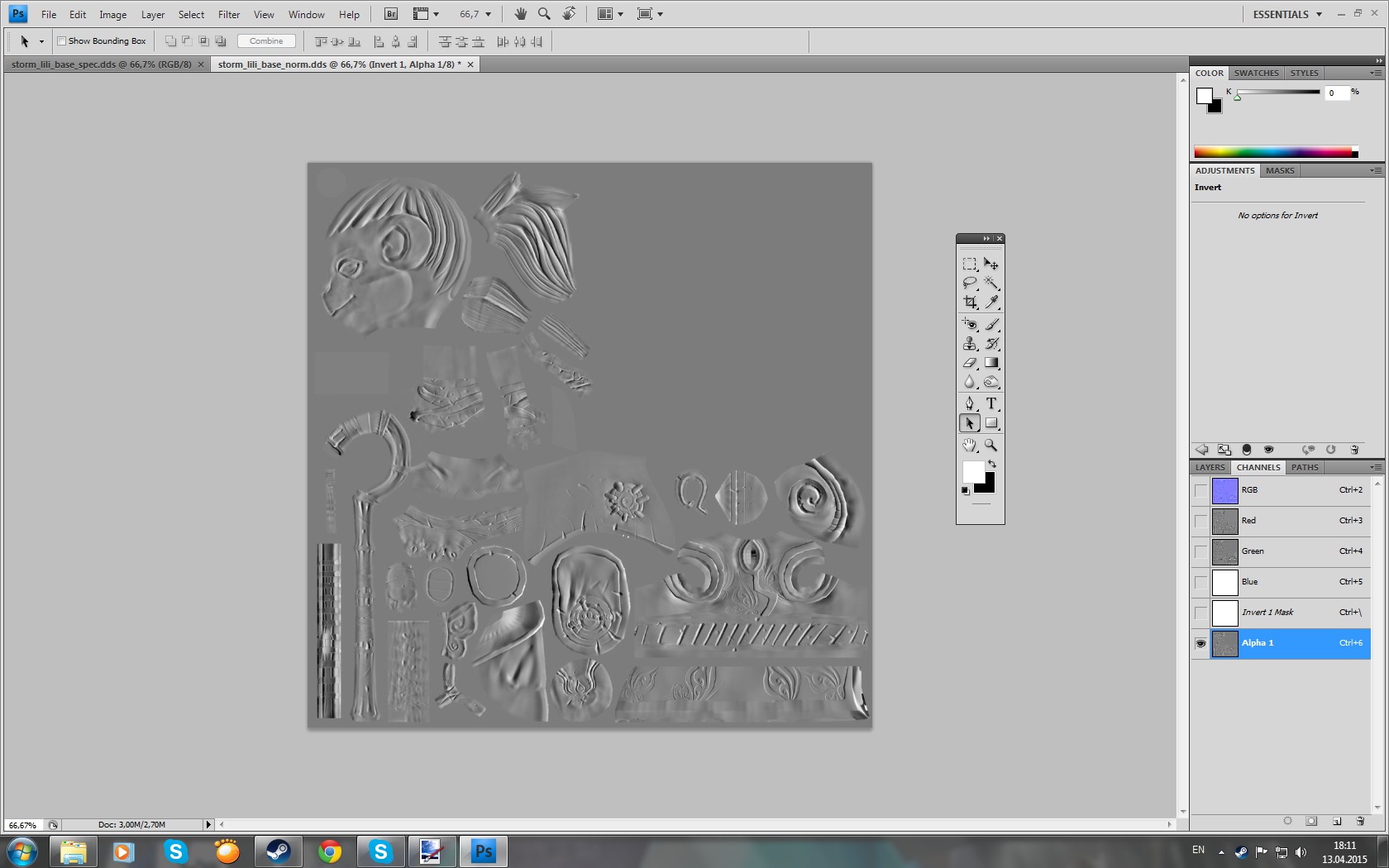Reset default foreground and background colors
This screenshot has height=868, width=1389.
coord(966,491)
